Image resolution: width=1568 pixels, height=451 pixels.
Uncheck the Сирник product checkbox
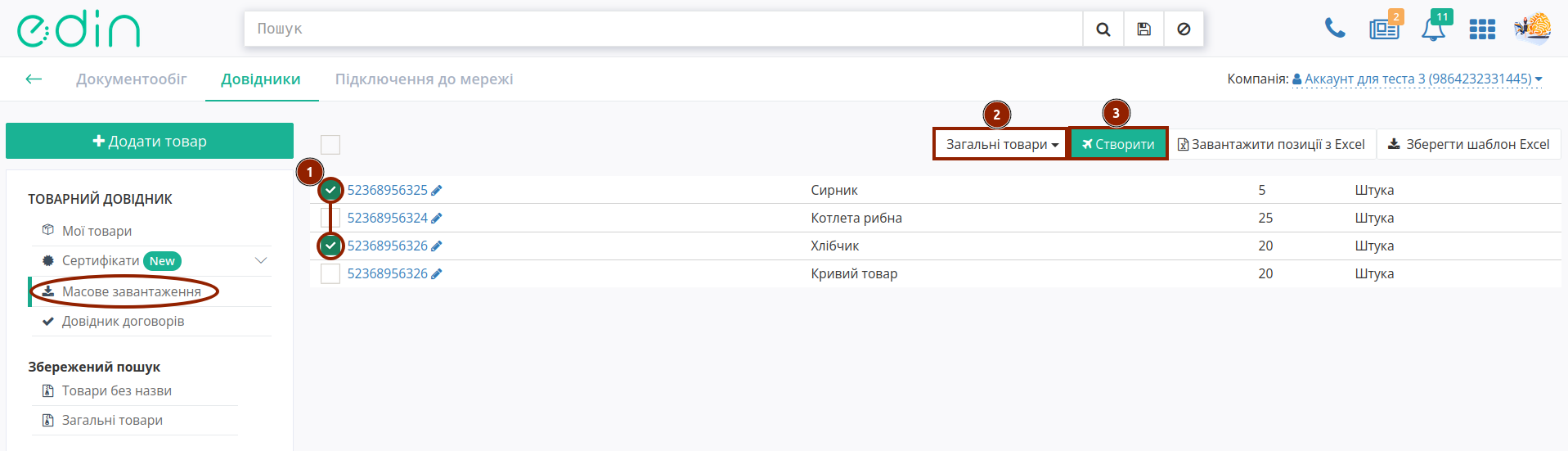[x=330, y=190]
